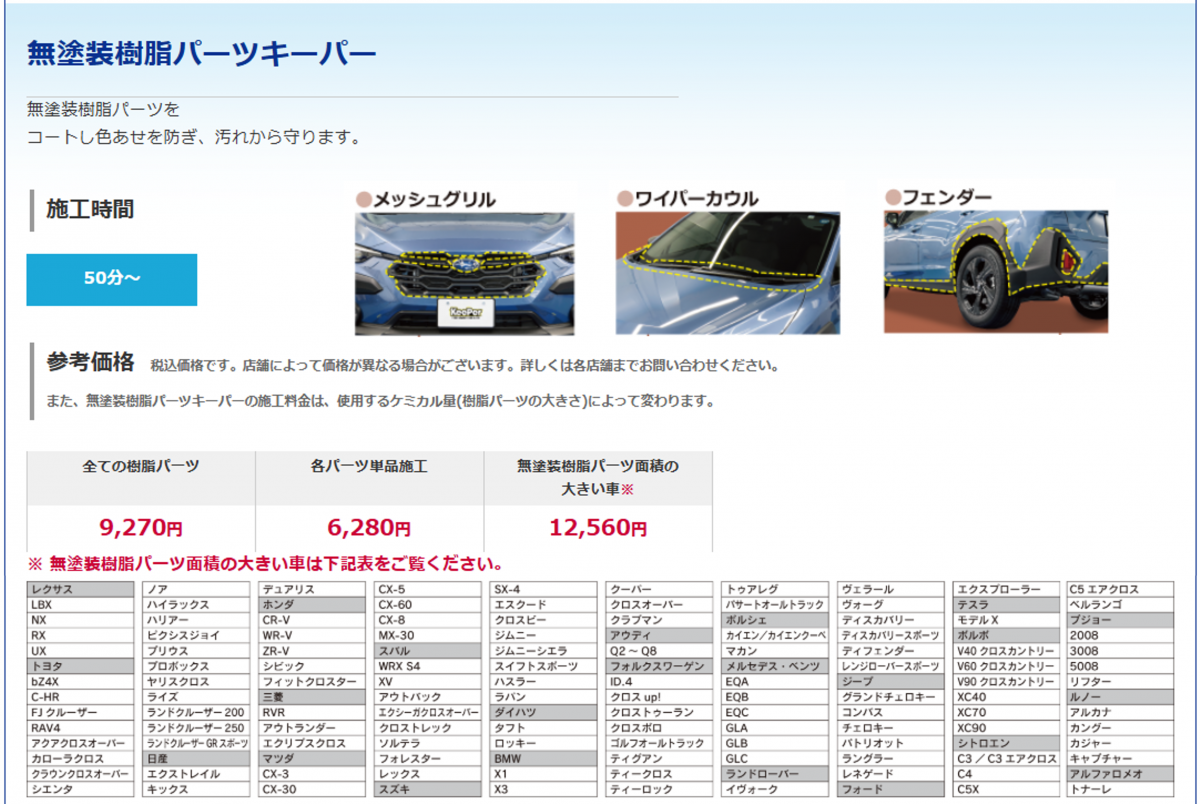Select the トヨタ brand header cell
The height and width of the screenshot is (804, 1200).
80,666
